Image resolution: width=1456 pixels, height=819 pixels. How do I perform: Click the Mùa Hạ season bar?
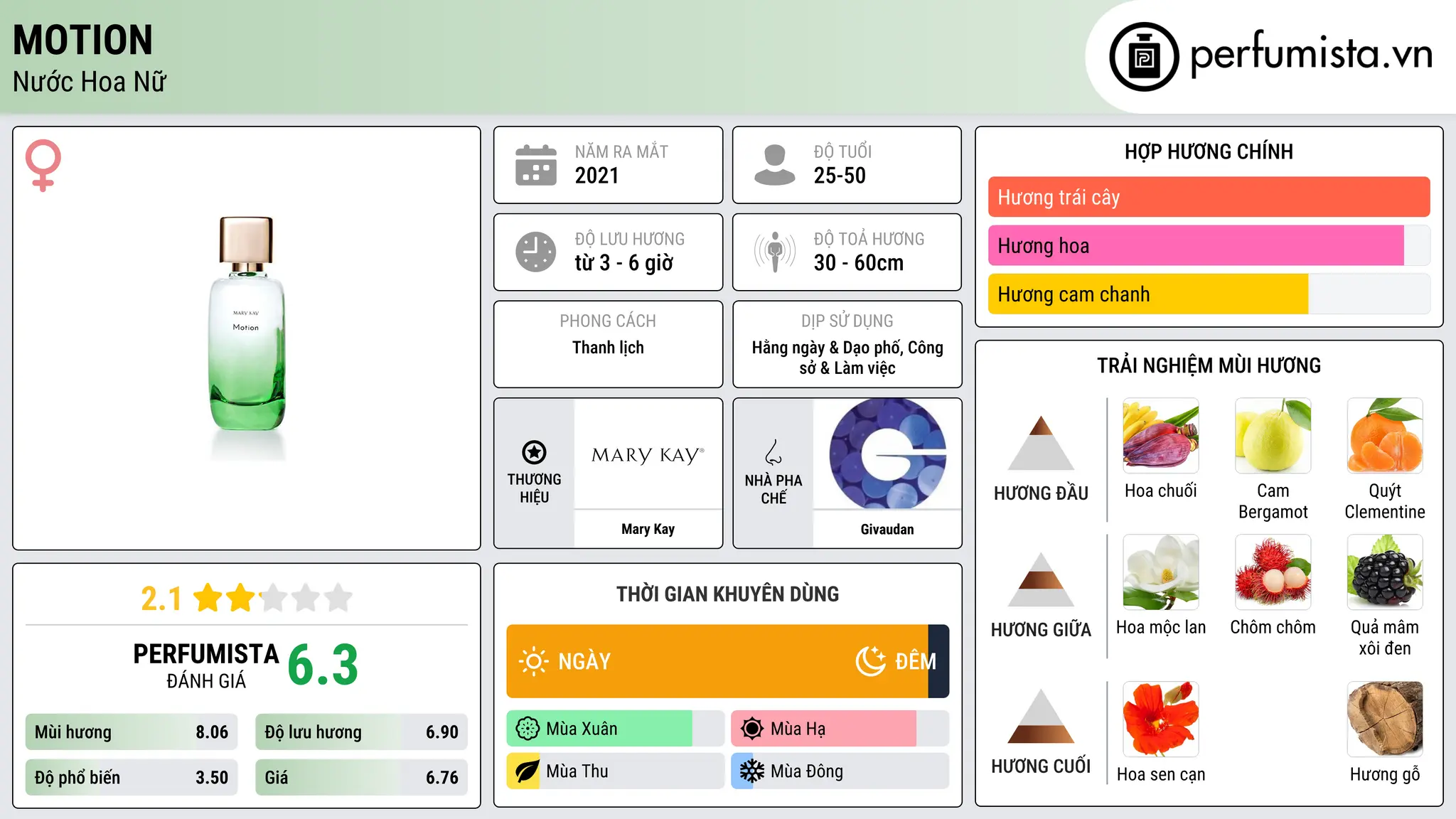click(x=840, y=729)
